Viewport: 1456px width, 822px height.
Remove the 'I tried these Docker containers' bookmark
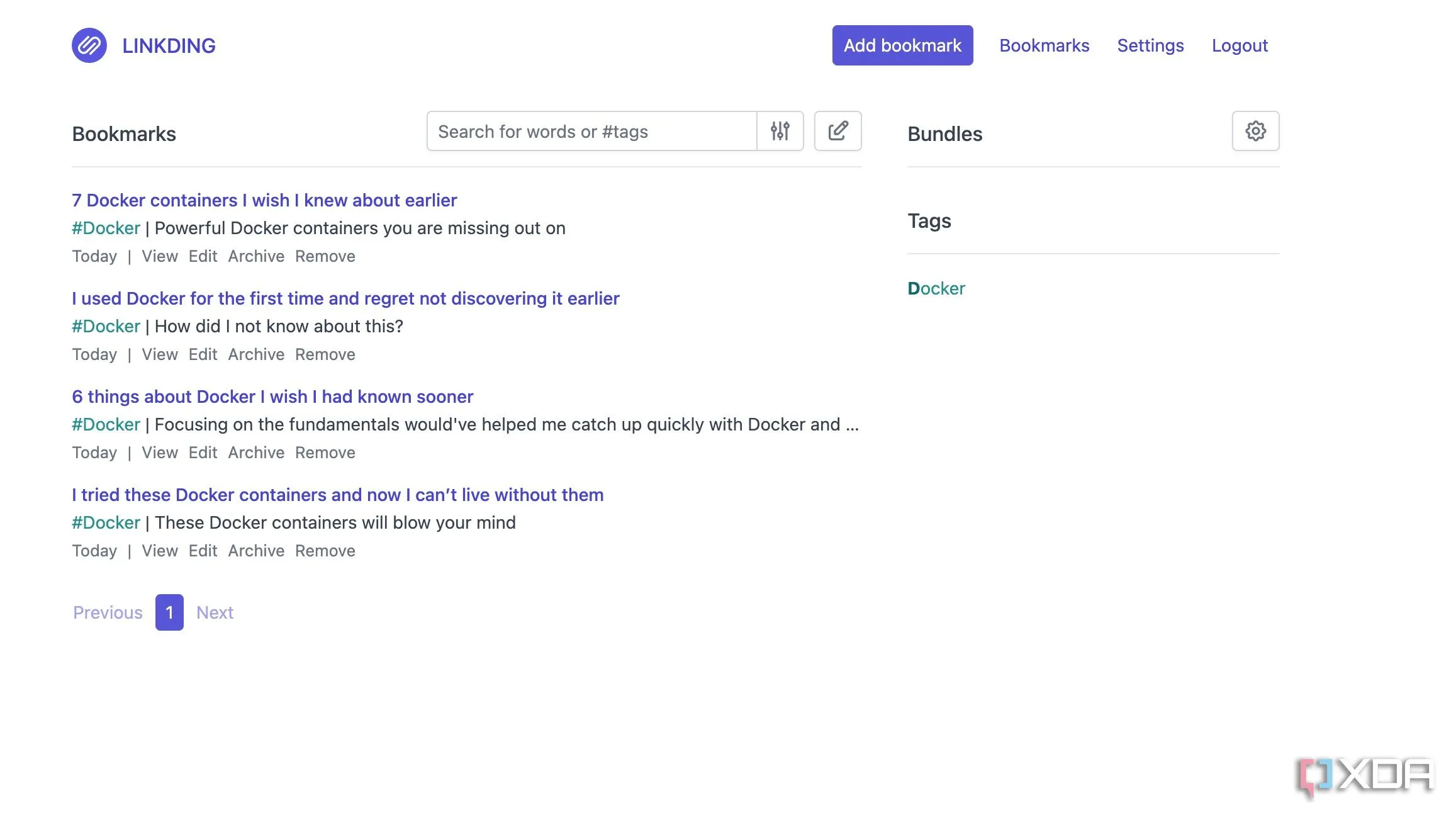[325, 551]
